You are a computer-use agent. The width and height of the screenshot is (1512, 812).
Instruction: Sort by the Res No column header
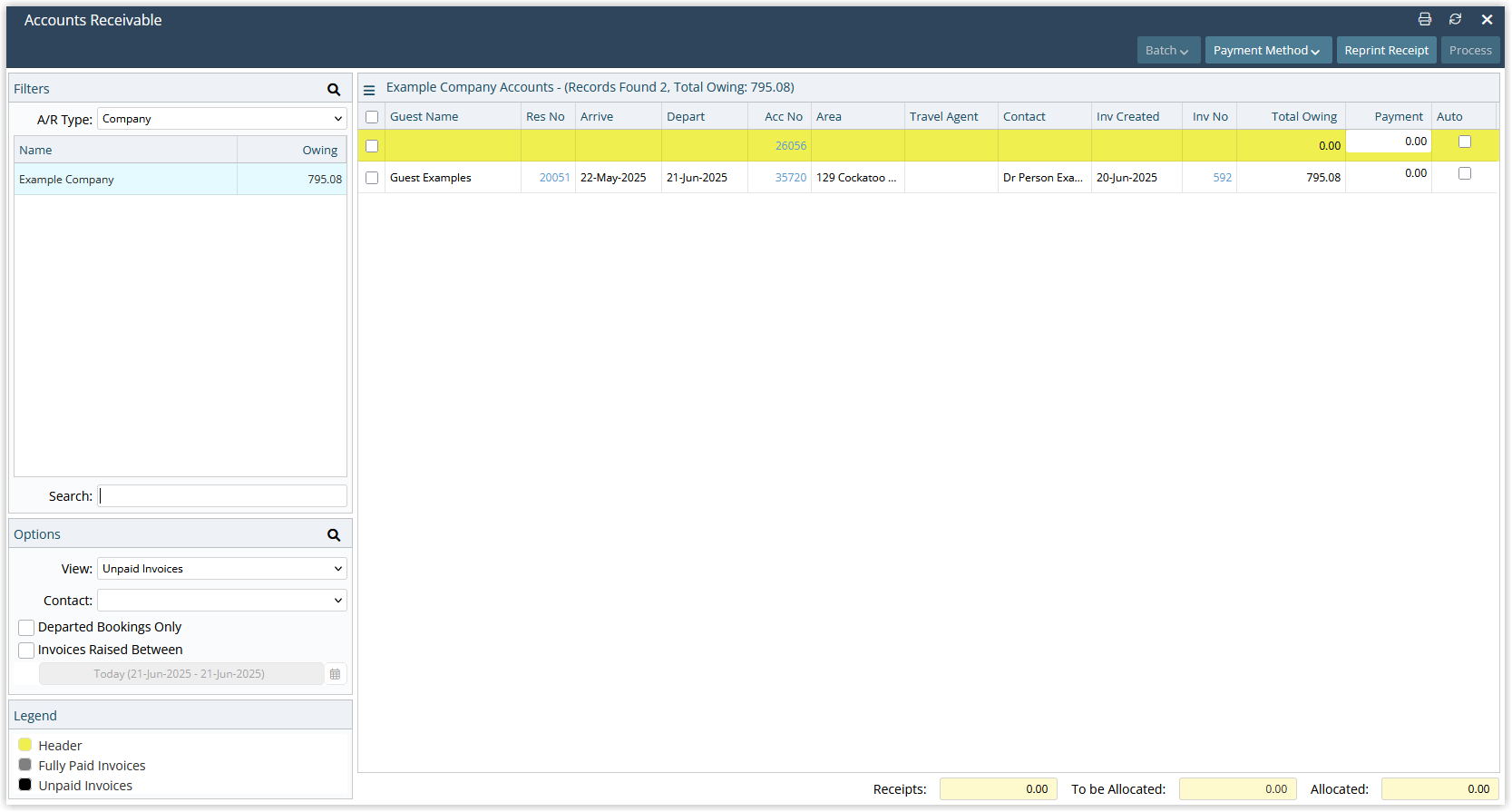[x=548, y=117]
